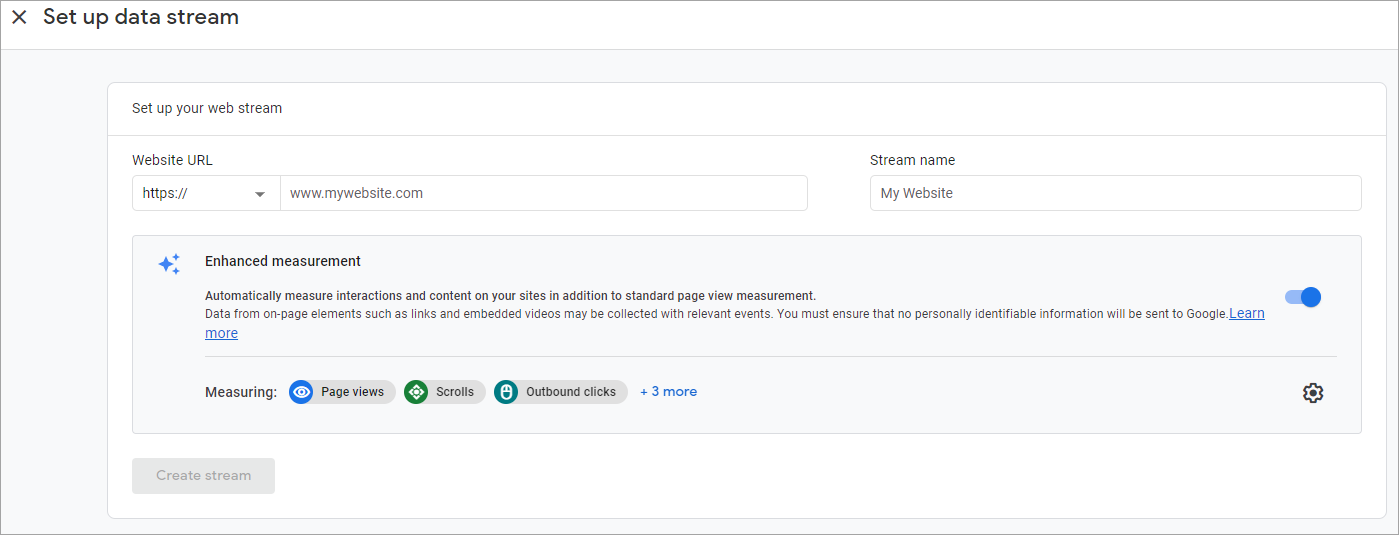Click the Enhanced measurement sparkle icon
Image resolution: width=1399 pixels, height=535 pixels.
tap(169, 264)
